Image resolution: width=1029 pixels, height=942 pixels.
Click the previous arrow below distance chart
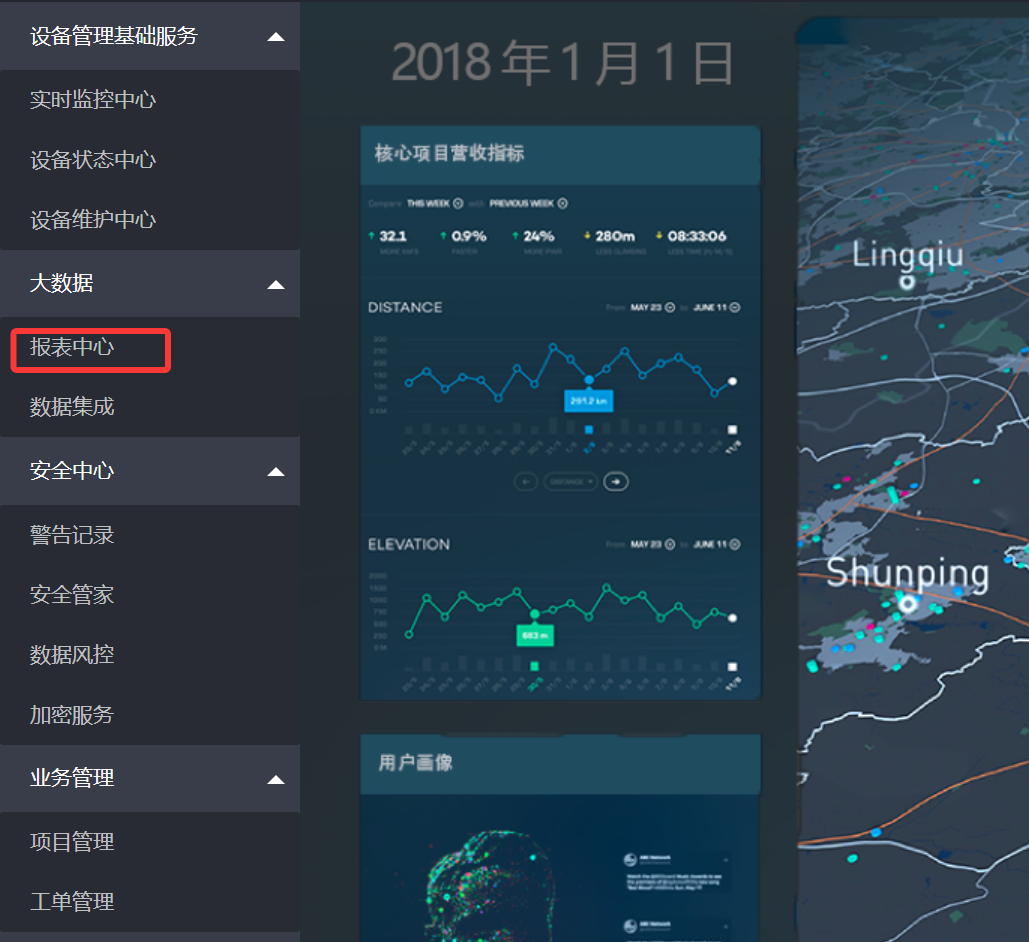click(x=526, y=482)
